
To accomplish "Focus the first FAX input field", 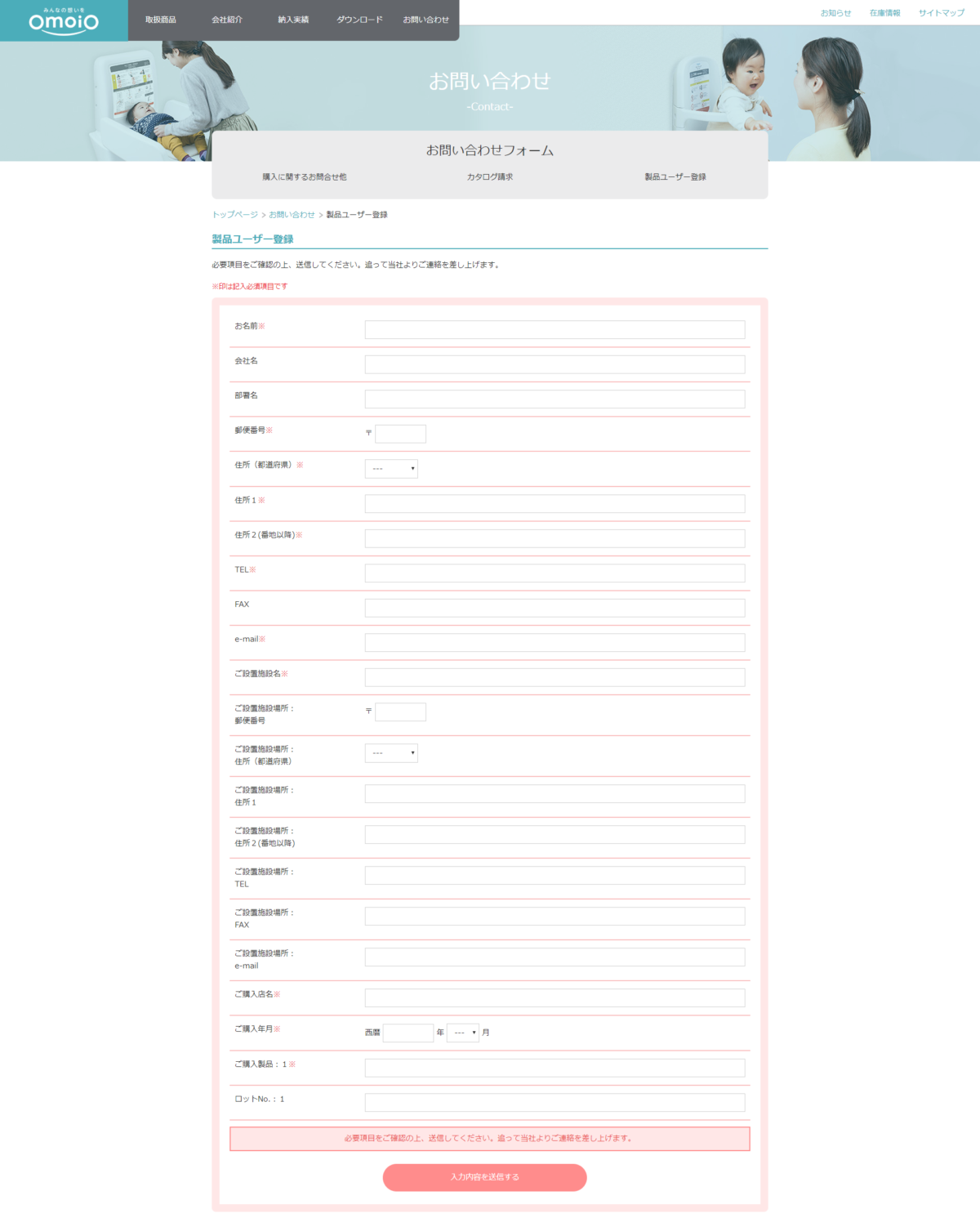I will (x=555, y=608).
